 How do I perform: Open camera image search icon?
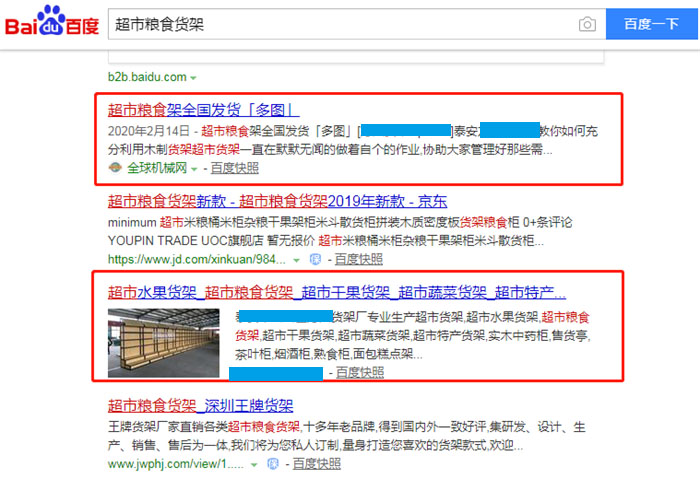(x=587, y=24)
